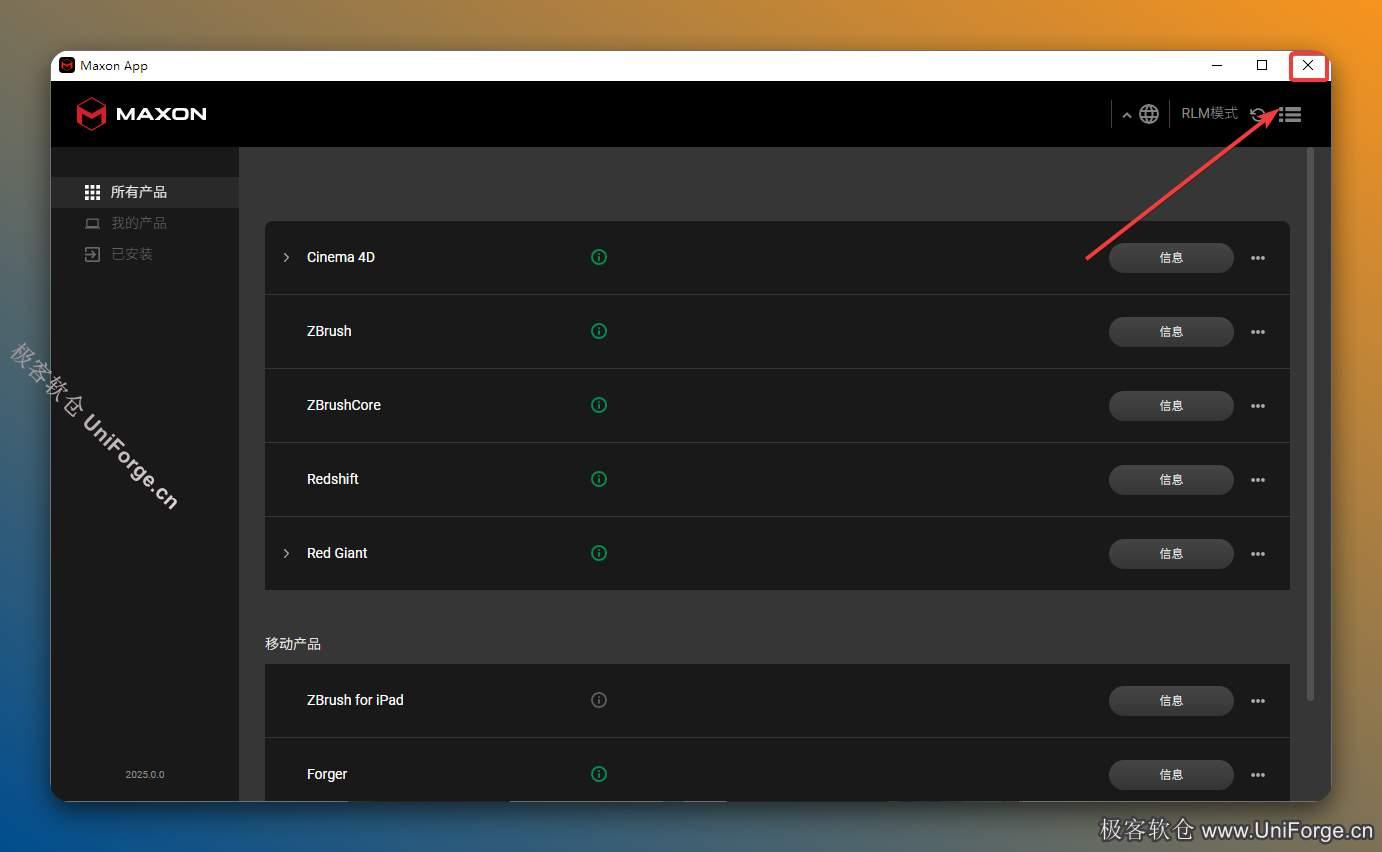The height and width of the screenshot is (852, 1382).
Task: Click the ZBrushCore 信息 button
Action: (1171, 406)
